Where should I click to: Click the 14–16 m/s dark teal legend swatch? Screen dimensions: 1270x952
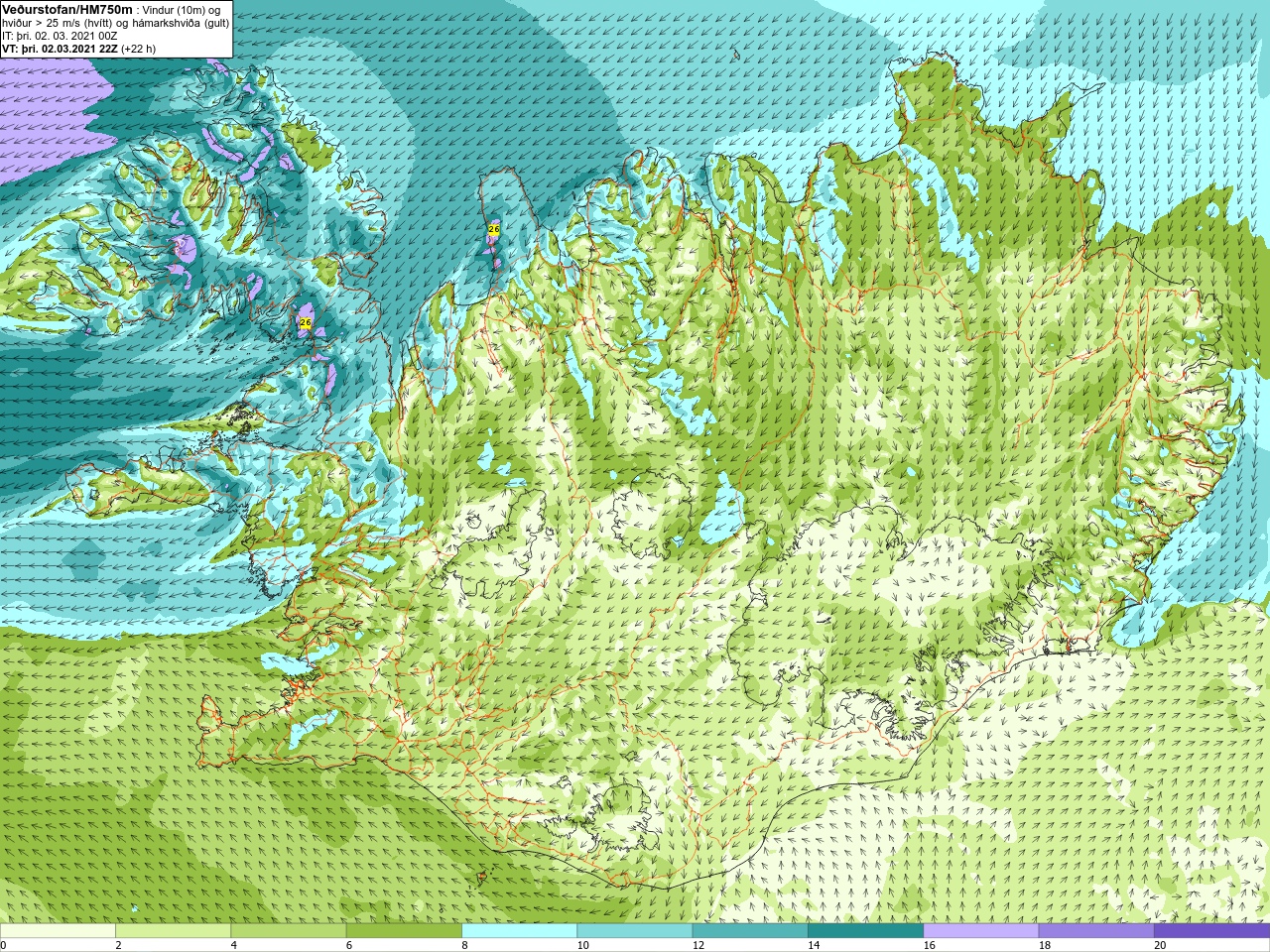pos(865,931)
